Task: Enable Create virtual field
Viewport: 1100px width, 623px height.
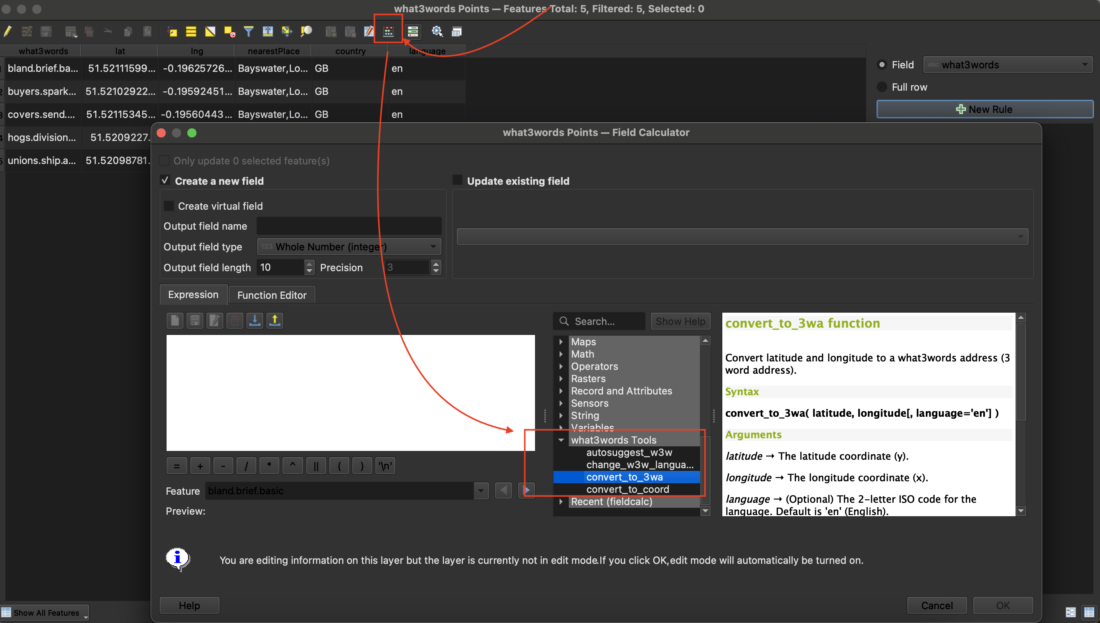Action: 168,206
